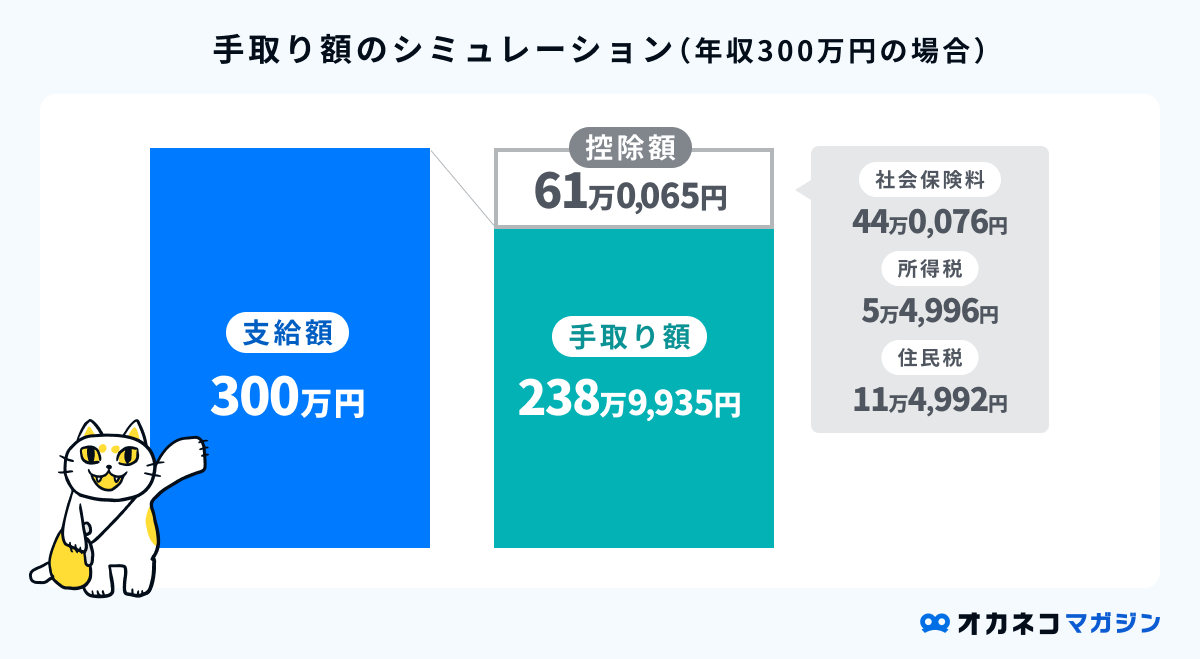Viewport: 1200px width, 659px height.
Task: Click the 社会保険料 label pill
Action: point(929,181)
